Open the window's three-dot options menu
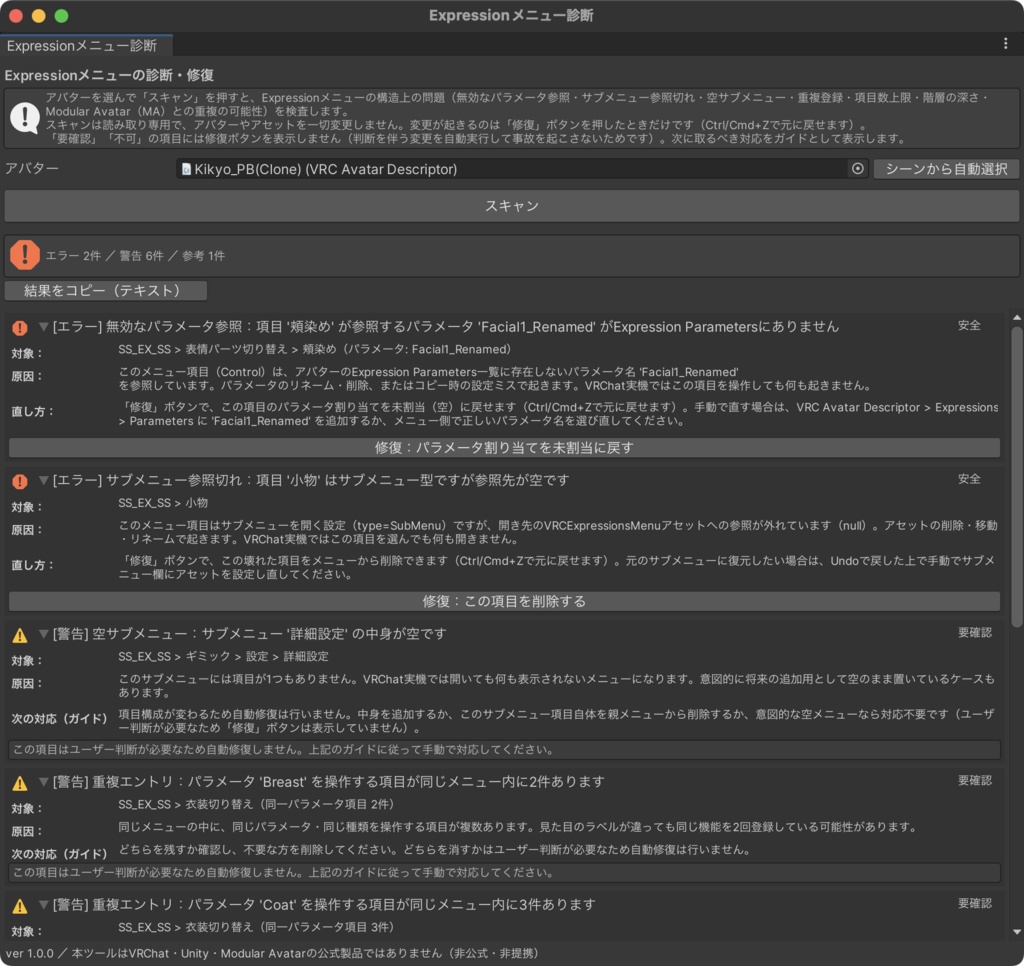Screen dimensions: 1024x966 1005,44
